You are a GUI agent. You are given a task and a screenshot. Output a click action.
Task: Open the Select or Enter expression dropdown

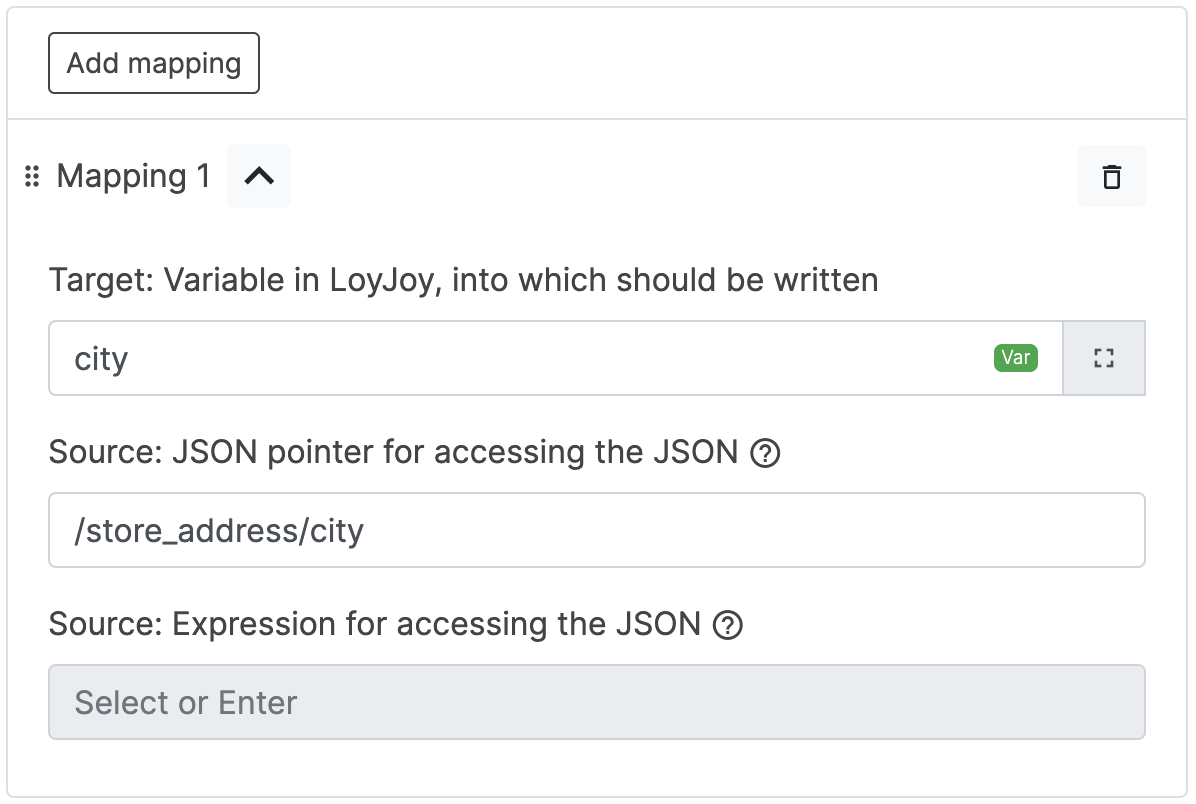(x=596, y=702)
